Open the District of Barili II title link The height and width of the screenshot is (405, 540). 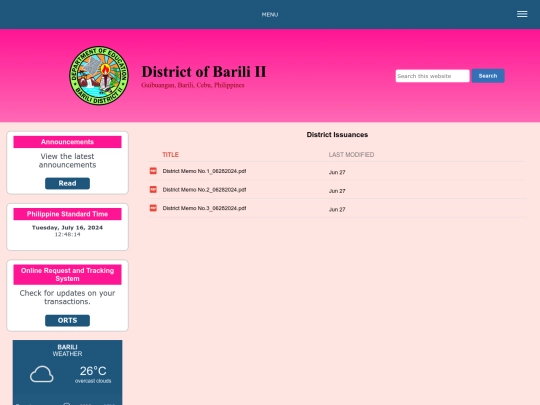pos(204,72)
